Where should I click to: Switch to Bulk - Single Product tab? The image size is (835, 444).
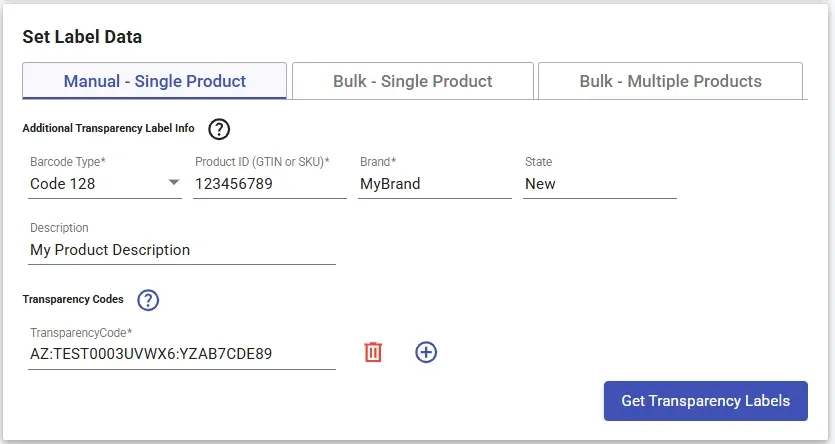point(413,81)
